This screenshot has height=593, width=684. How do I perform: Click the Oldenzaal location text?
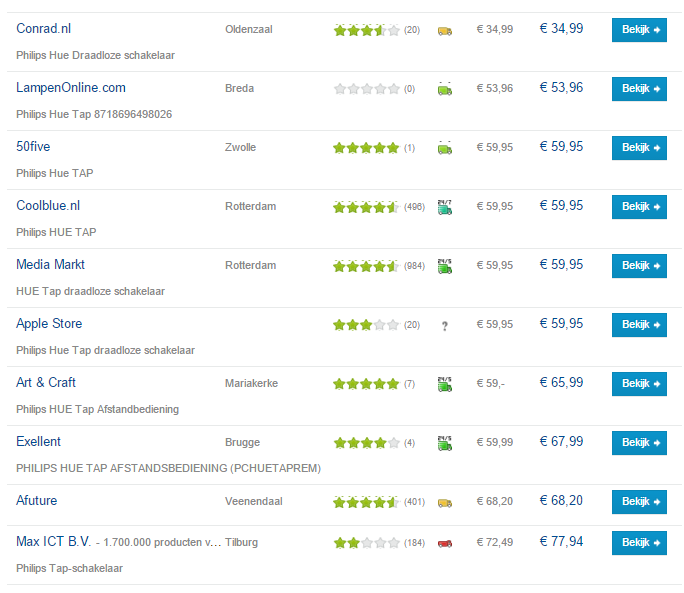coord(249,30)
